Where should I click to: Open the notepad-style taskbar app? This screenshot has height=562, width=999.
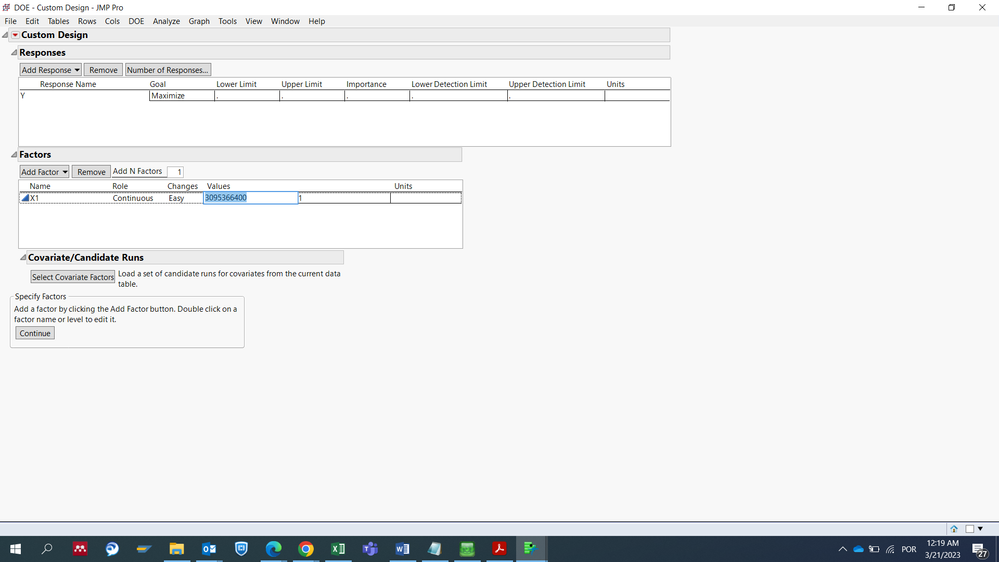435,549
